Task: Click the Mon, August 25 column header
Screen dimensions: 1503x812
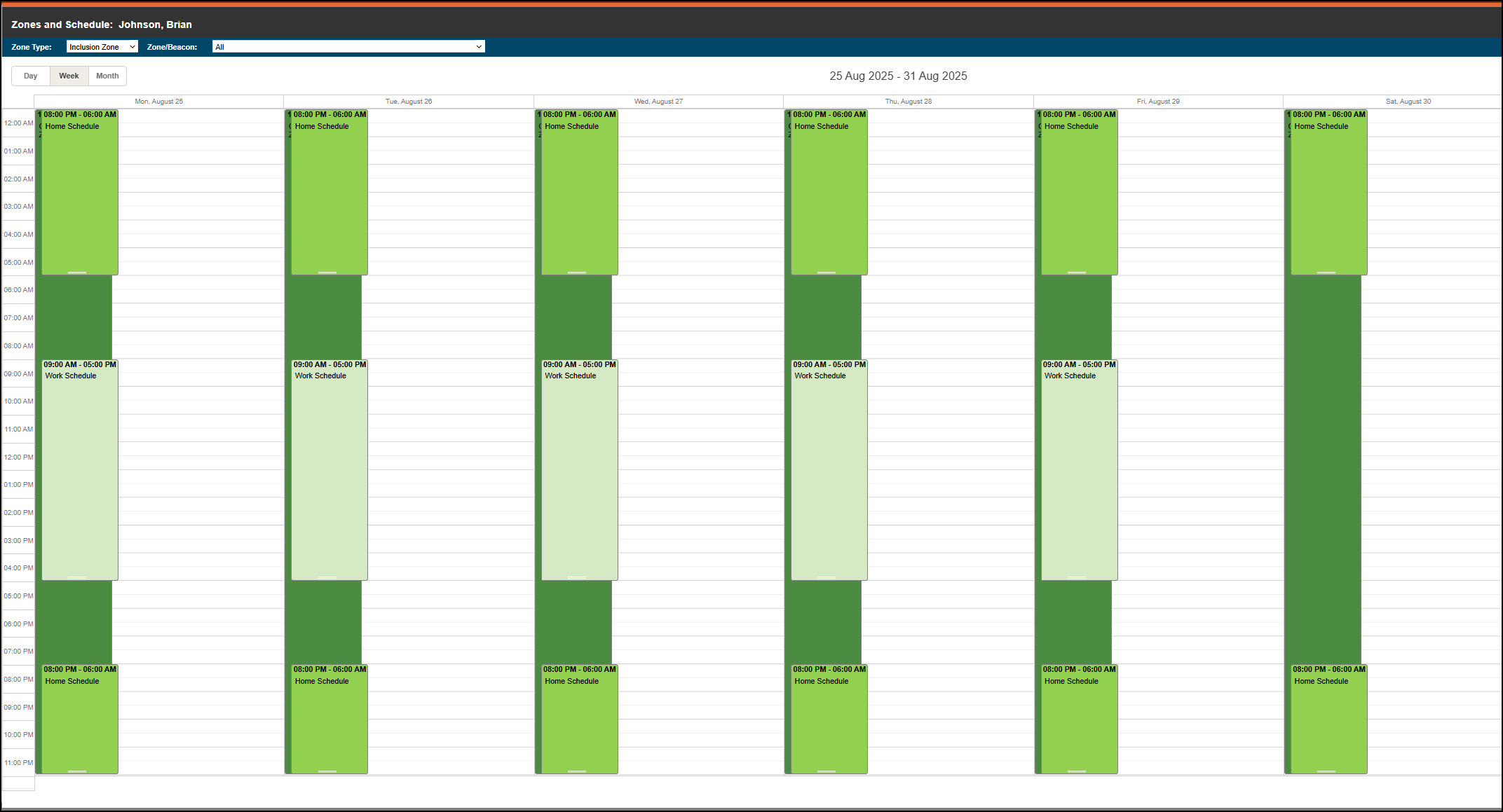Action: coord(158,102)
